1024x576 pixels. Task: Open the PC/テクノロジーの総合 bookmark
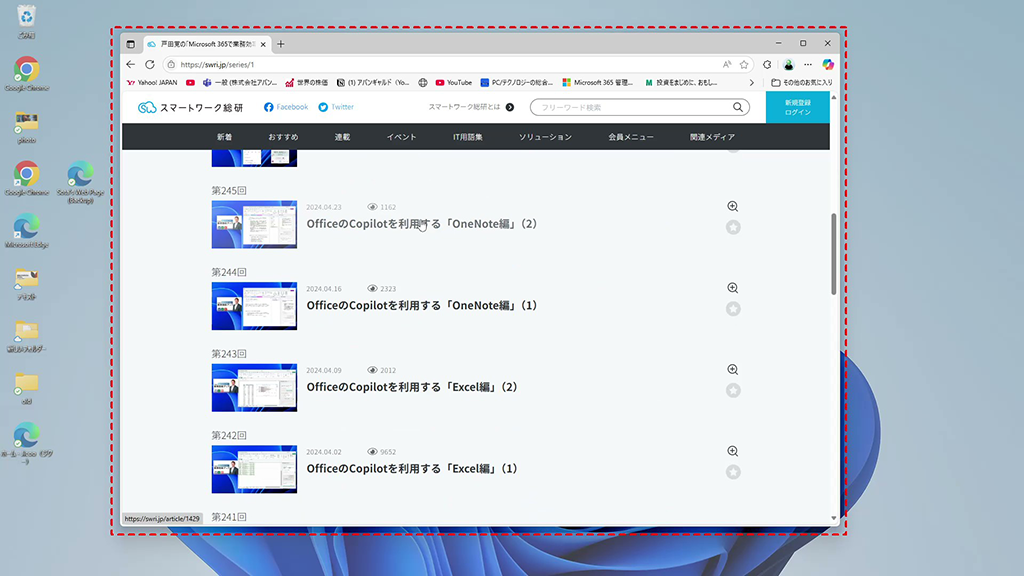(x=517, y=83)
